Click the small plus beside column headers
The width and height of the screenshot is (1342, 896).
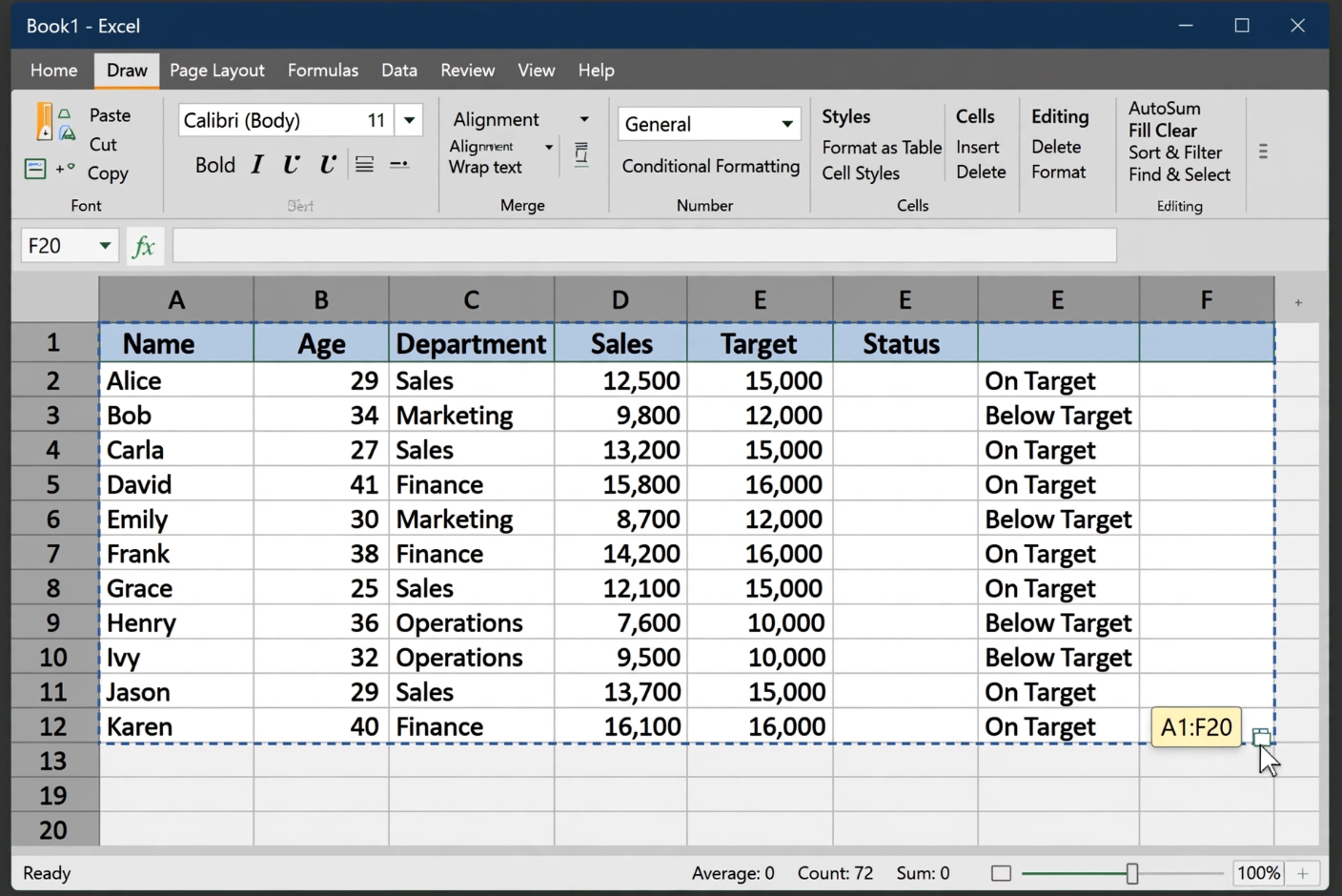pos(1298,302)
